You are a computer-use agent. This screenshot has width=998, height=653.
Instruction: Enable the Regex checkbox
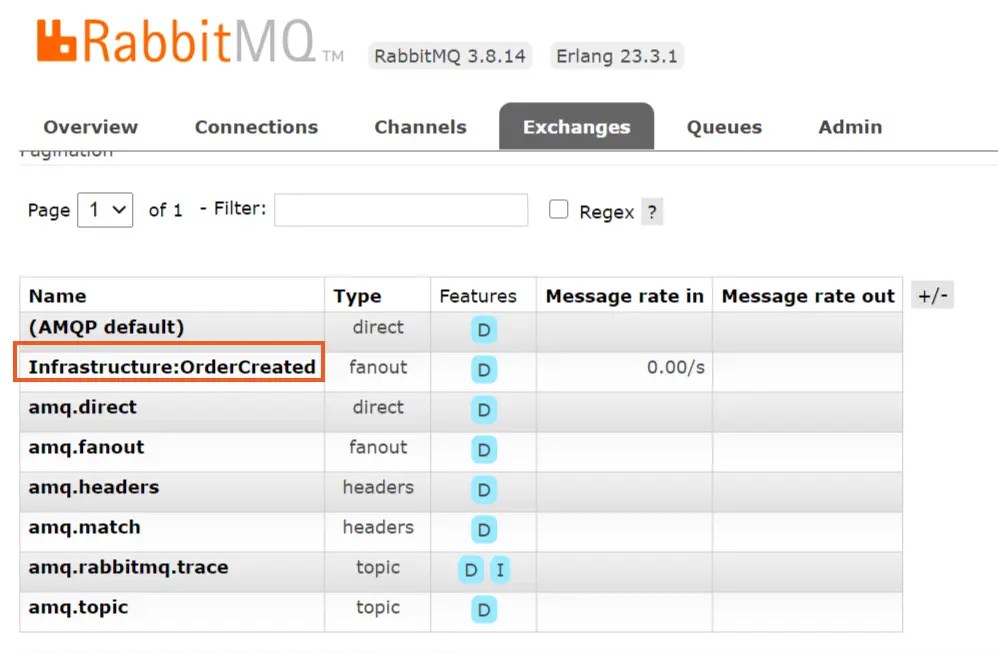pyautogui.click(x=558, y=210)
